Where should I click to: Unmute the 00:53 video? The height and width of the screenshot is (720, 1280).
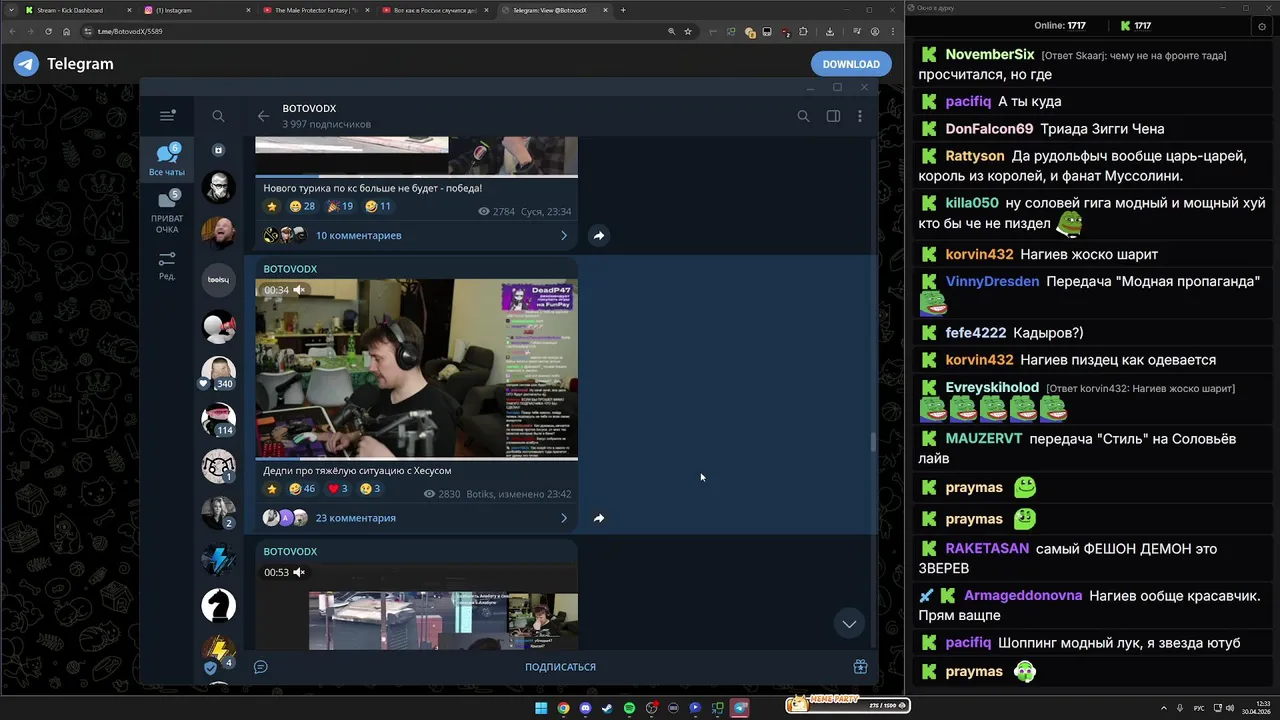298,572
